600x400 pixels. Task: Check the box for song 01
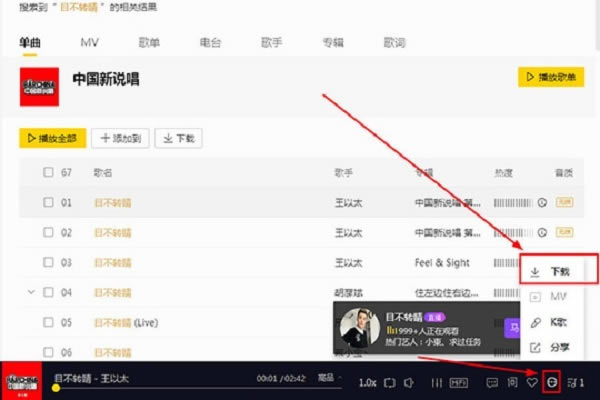[48, 202]
